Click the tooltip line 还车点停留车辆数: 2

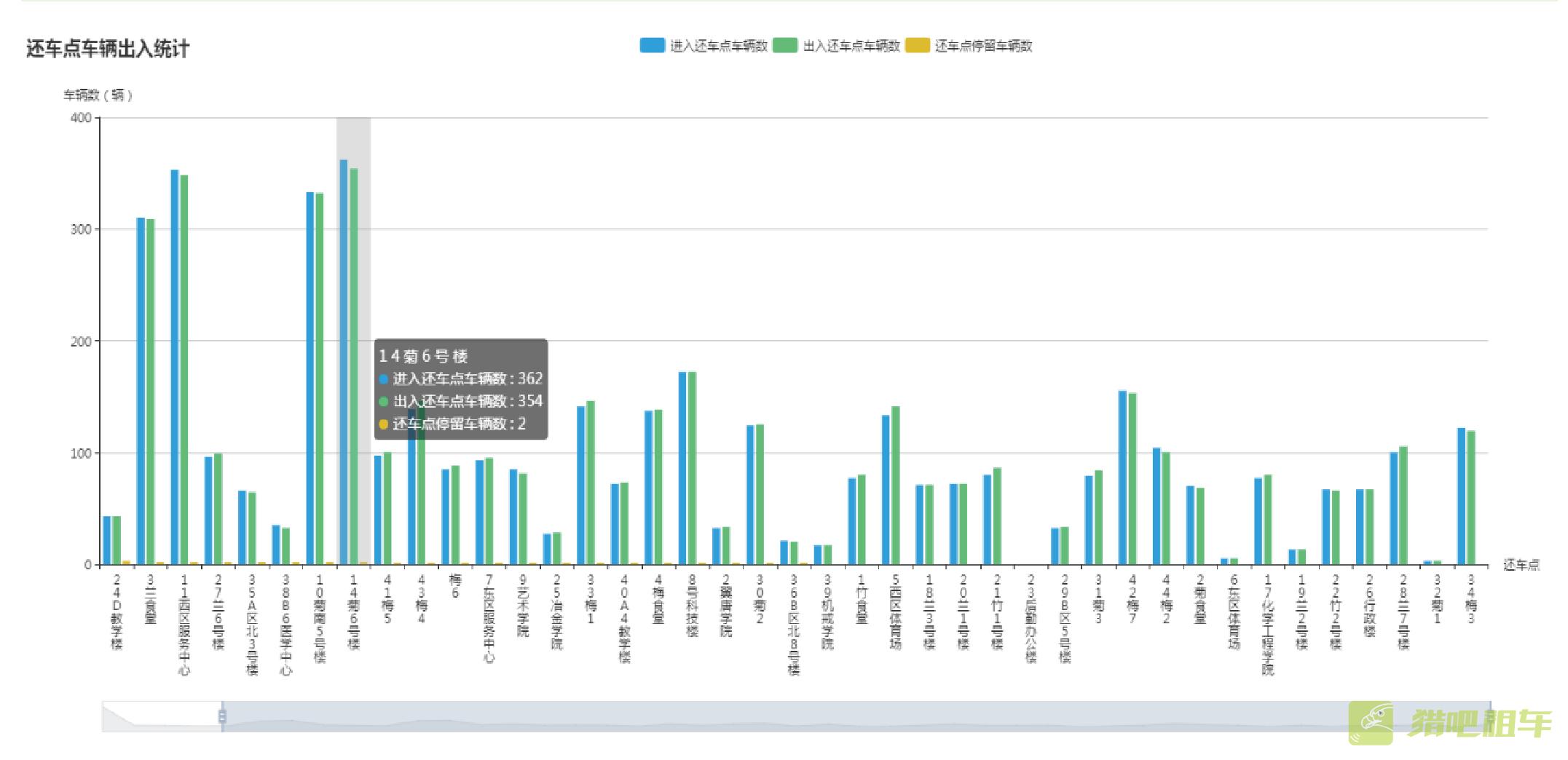(x=452, y=424)
